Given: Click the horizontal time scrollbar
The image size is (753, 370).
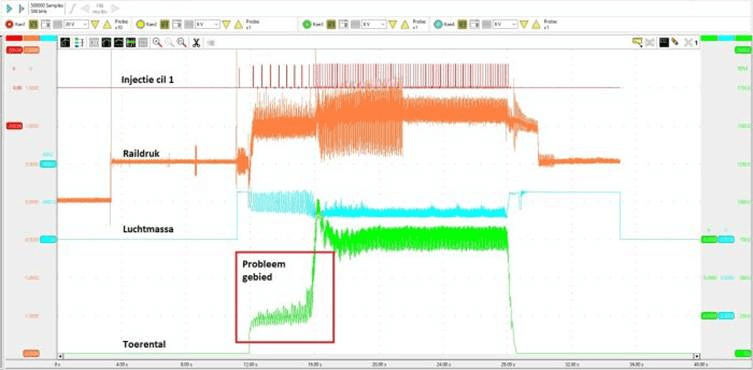Looking at the screenshot, I should click(378, 356).
